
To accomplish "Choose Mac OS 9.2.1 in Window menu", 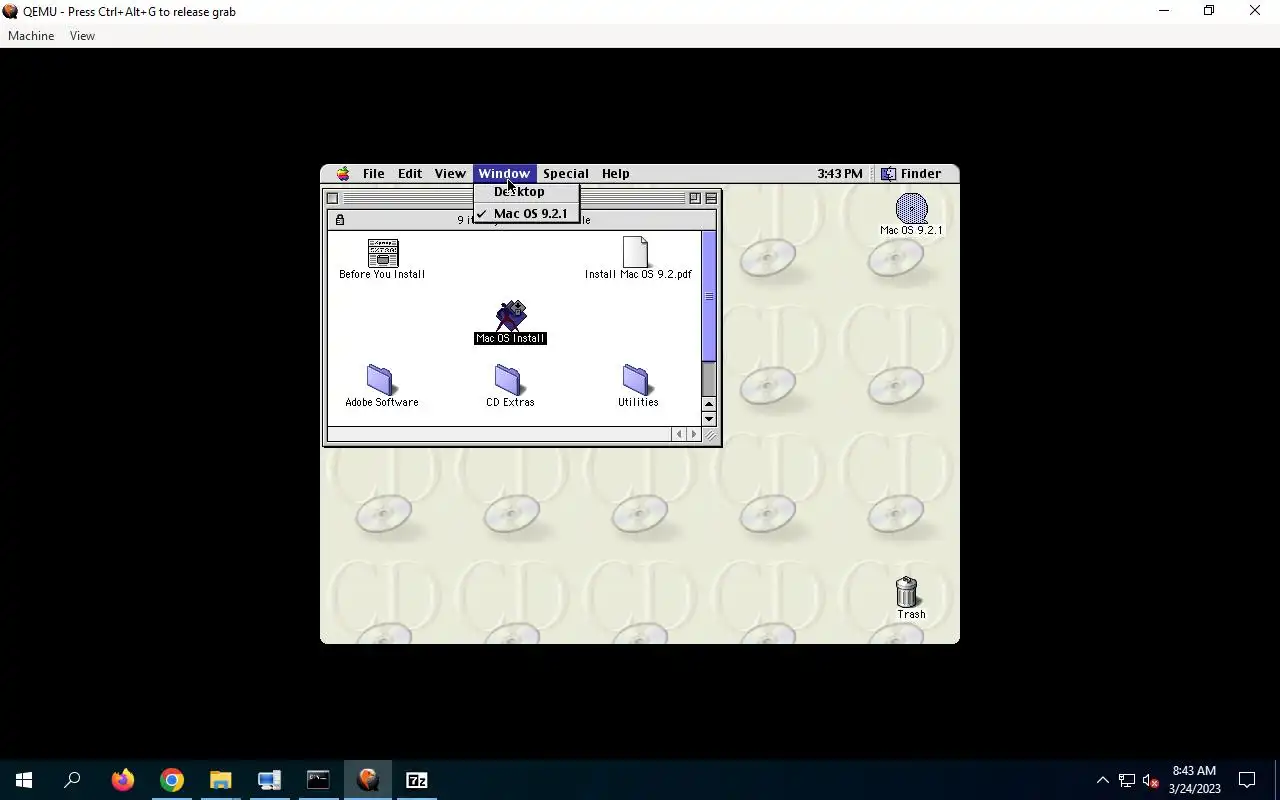I will click(x=526, y=213).
